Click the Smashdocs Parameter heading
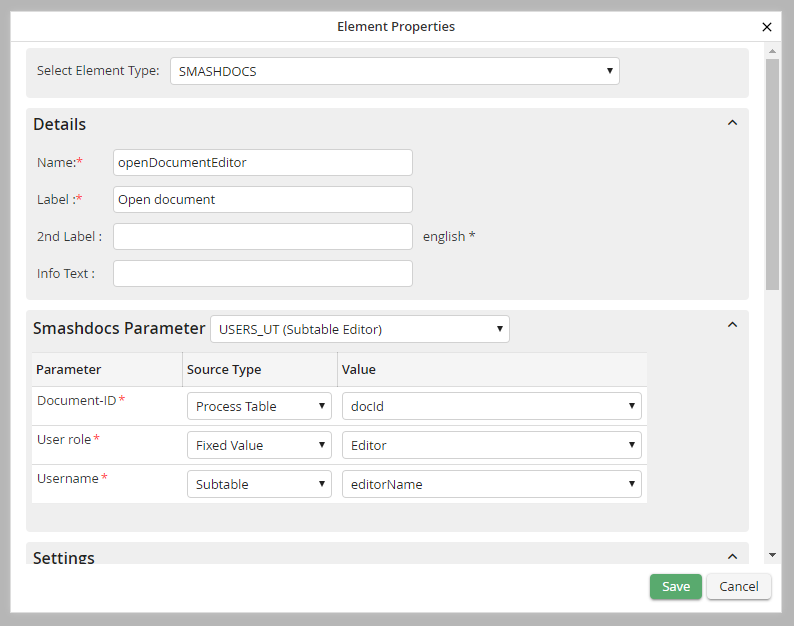 [x=119, y=329]
